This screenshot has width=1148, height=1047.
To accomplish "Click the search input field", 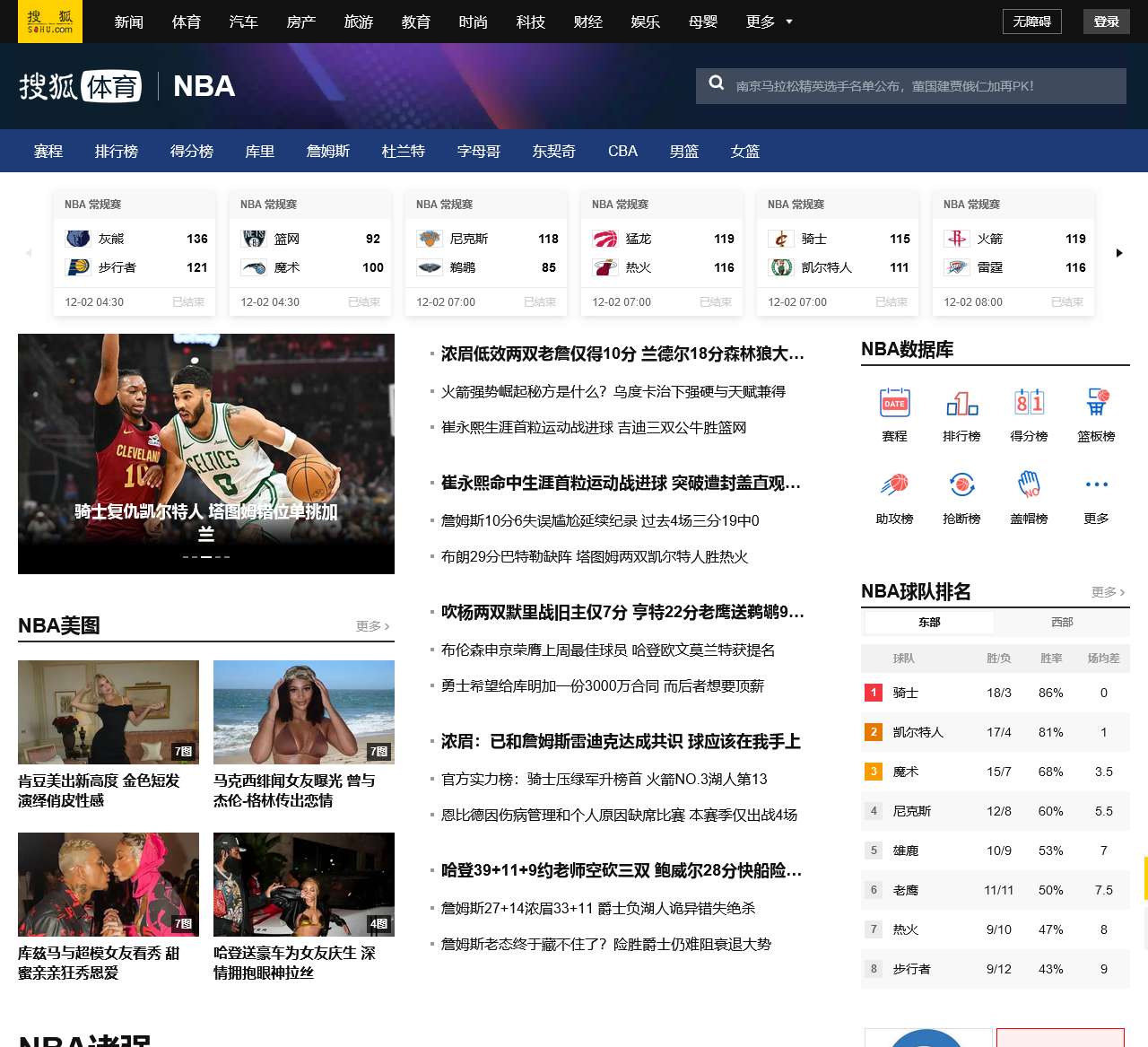I will pos(924,86).
